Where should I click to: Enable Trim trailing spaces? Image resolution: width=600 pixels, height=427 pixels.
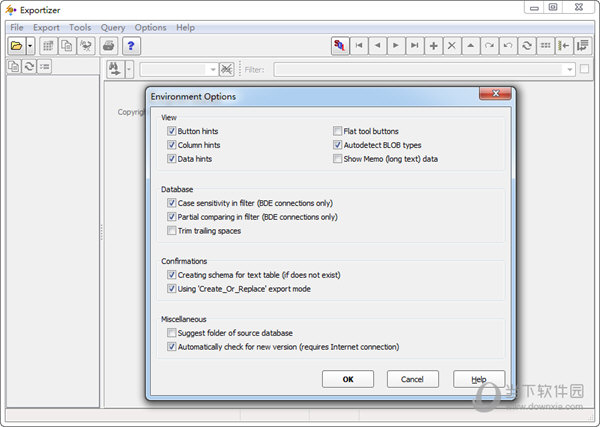(x=171, y=231)
